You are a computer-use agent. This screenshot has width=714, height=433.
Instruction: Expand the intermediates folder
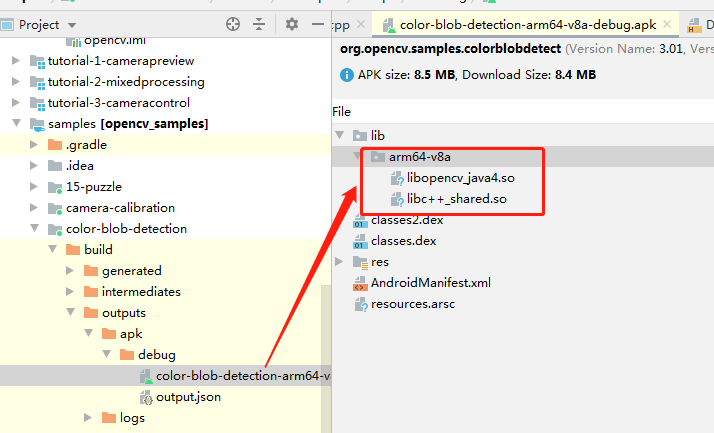(70, 291)
